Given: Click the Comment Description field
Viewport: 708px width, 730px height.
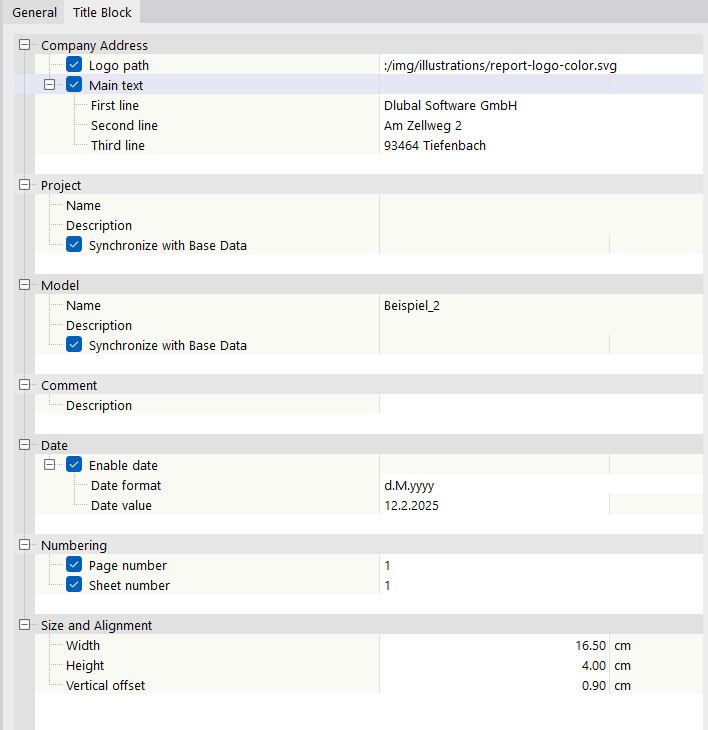Looking at the screenshot, I should [x=540, y=405].
